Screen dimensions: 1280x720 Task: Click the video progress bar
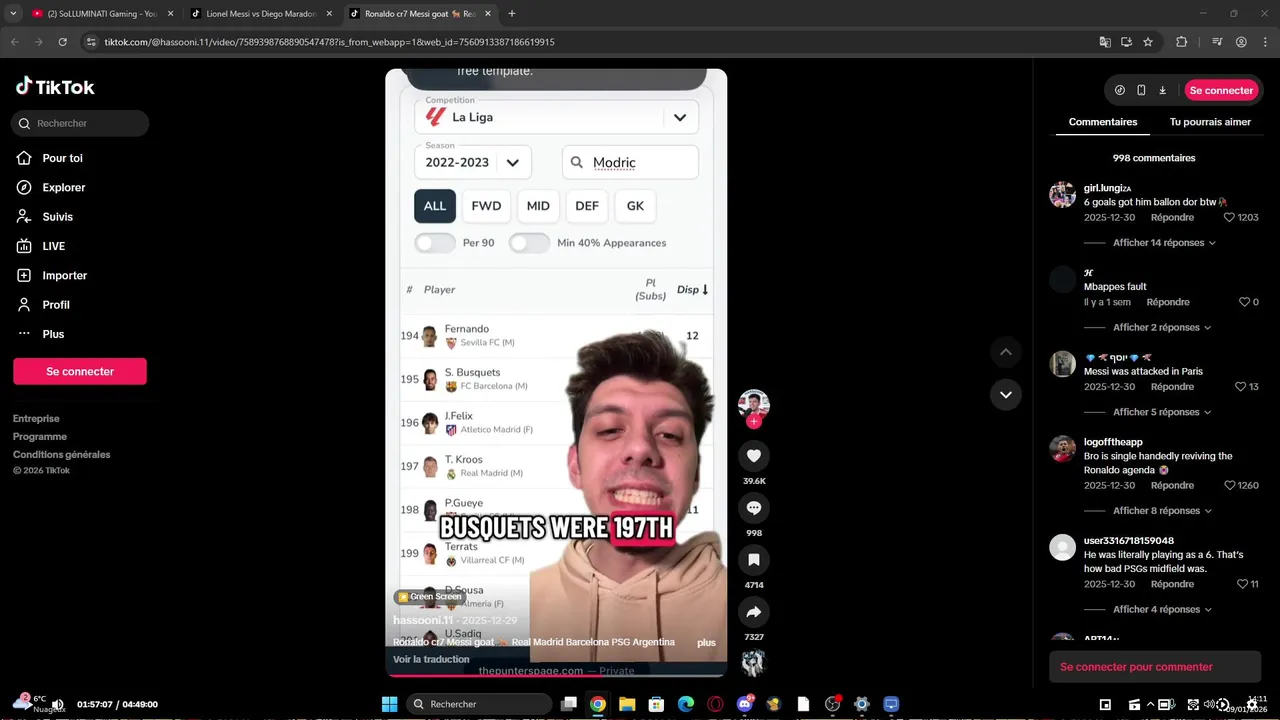click(556, 676)
